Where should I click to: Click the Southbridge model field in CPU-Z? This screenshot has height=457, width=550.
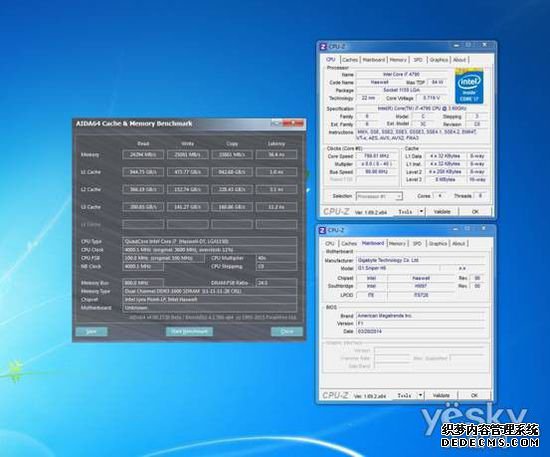point(421,286)
